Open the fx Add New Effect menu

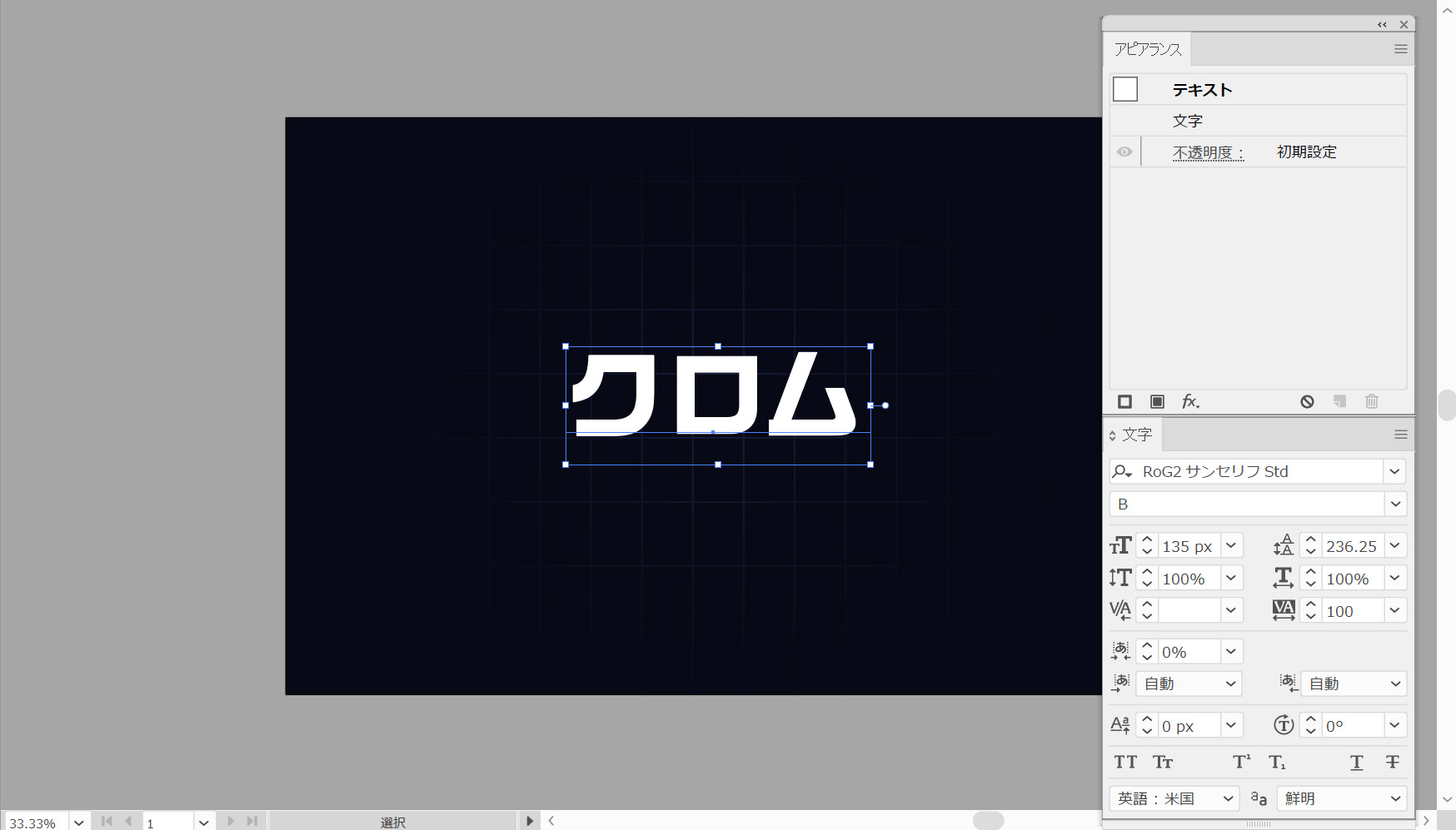point(1190,402)
